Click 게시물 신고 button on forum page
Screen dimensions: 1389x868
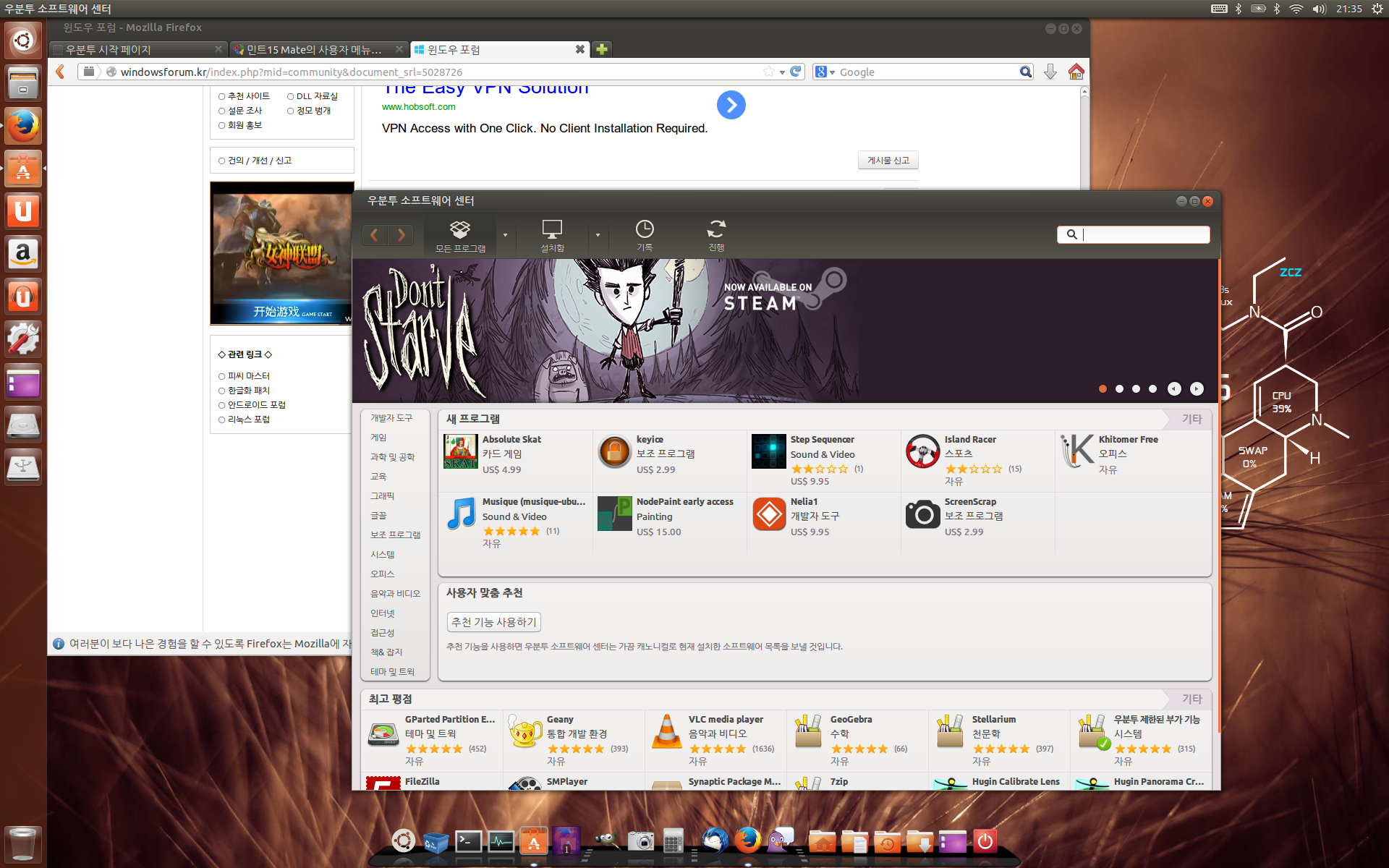[888, 160]
